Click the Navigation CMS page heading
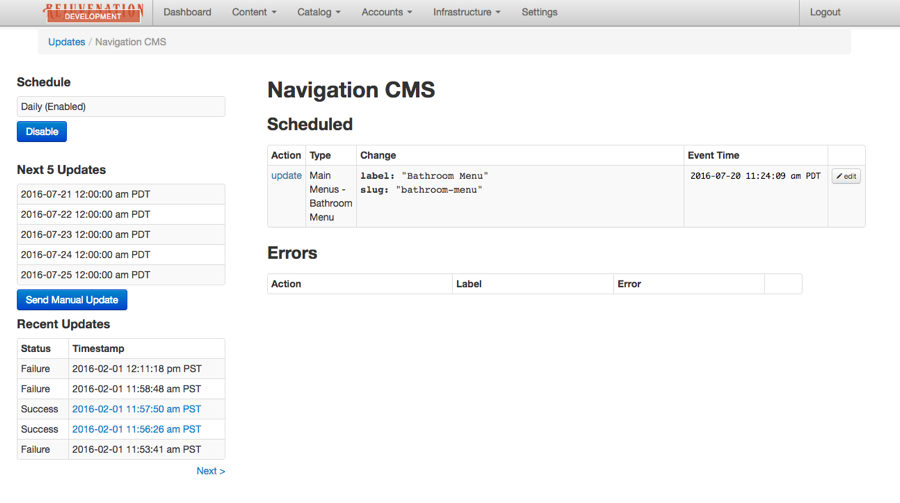The image size is (900, 503). click(351, 90)
